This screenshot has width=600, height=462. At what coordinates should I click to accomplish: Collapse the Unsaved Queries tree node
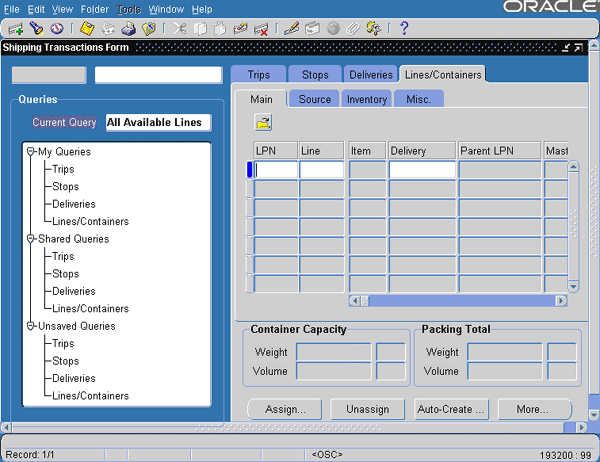click(31, 326)
